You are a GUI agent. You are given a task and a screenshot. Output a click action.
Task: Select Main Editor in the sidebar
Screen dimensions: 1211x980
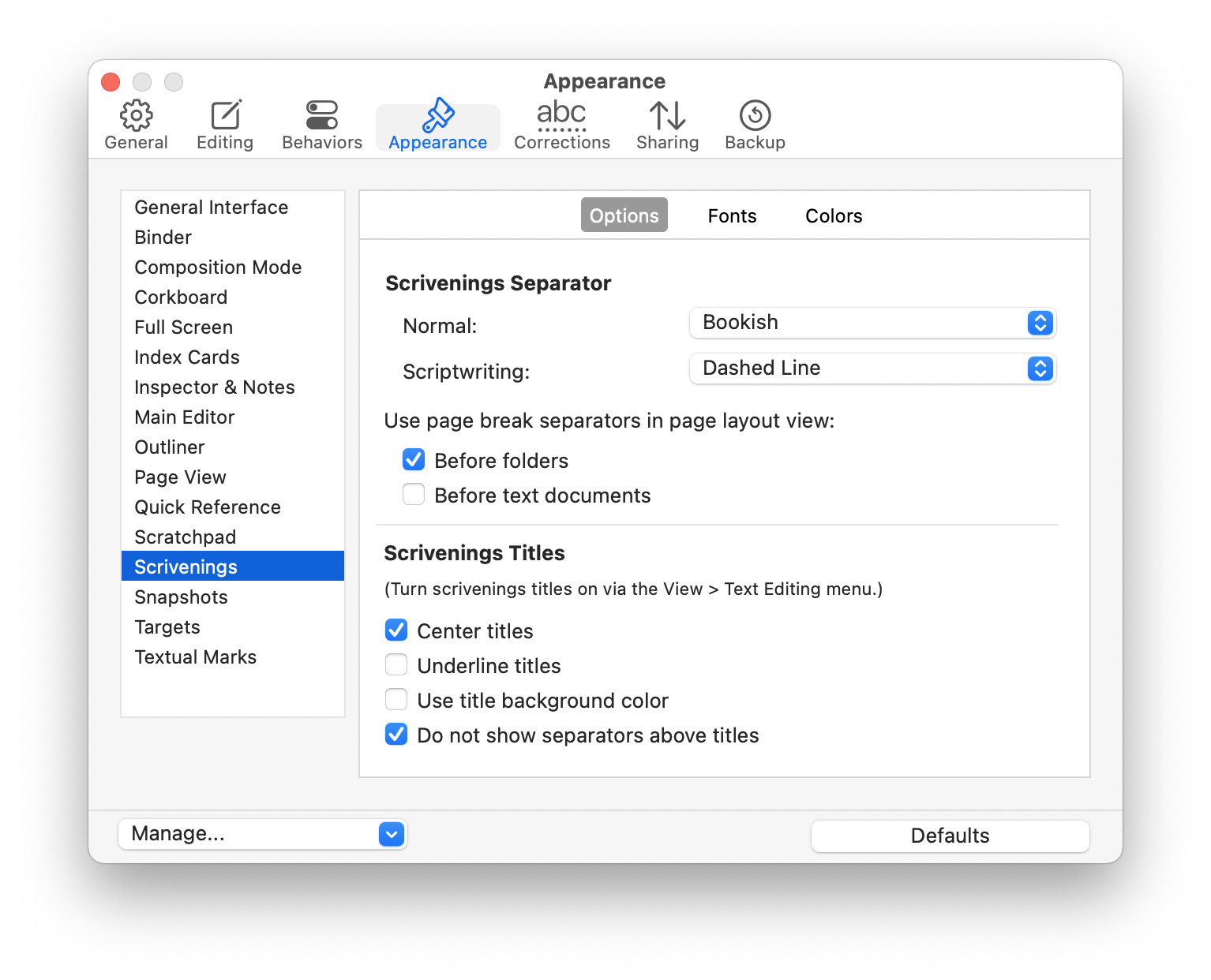tap(185, 417)
